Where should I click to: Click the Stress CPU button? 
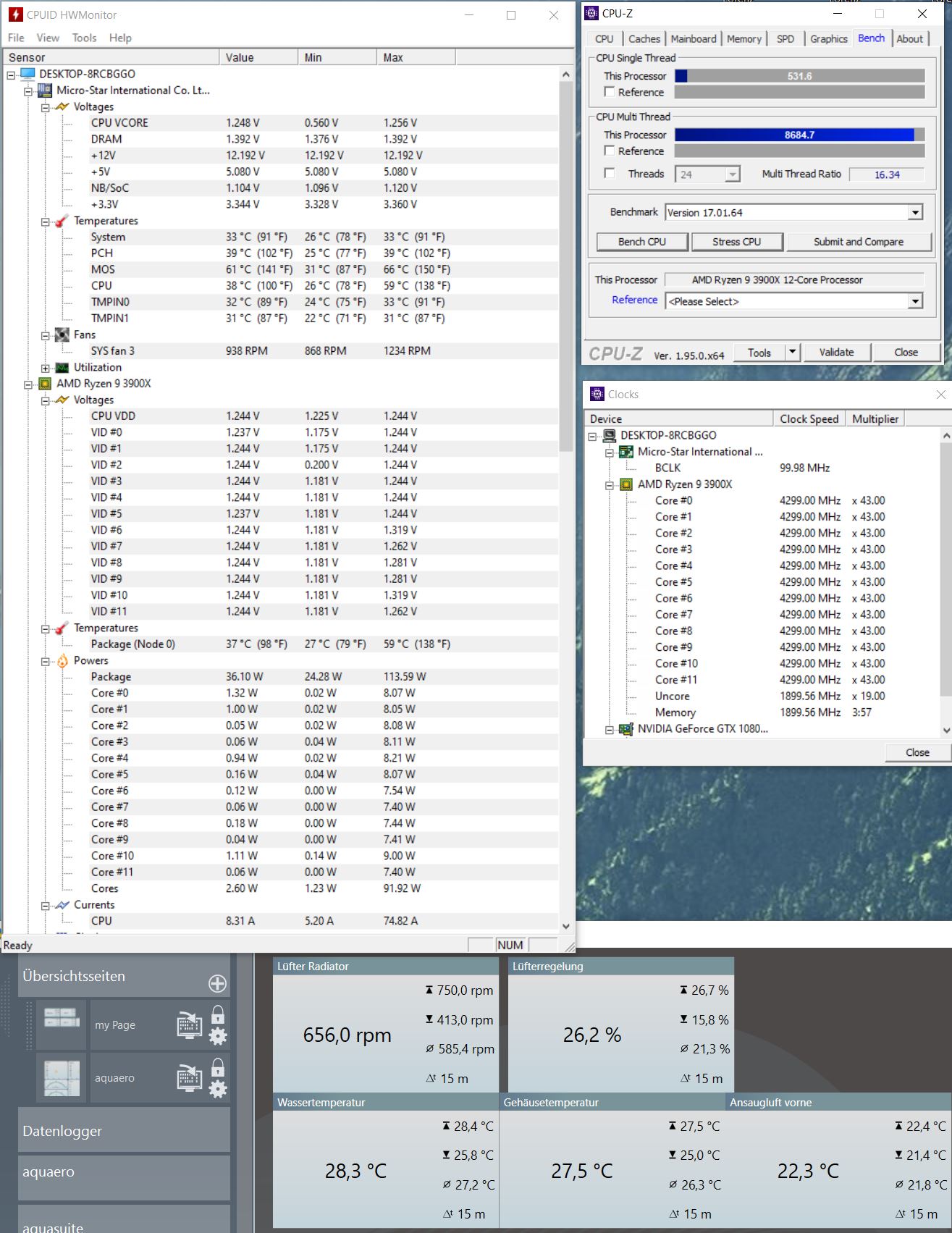737,242
